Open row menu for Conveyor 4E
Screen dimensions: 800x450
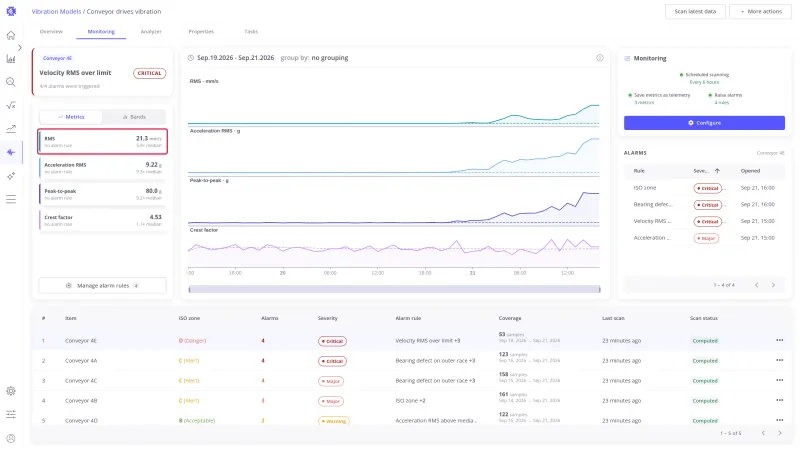pos(780,340)
